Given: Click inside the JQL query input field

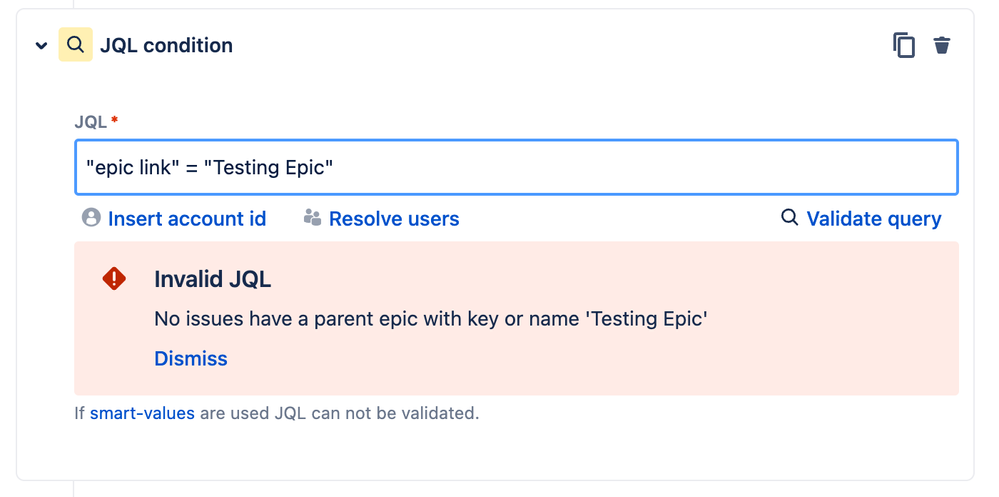Looking at the screenshot, I should [x=516, y=167].
